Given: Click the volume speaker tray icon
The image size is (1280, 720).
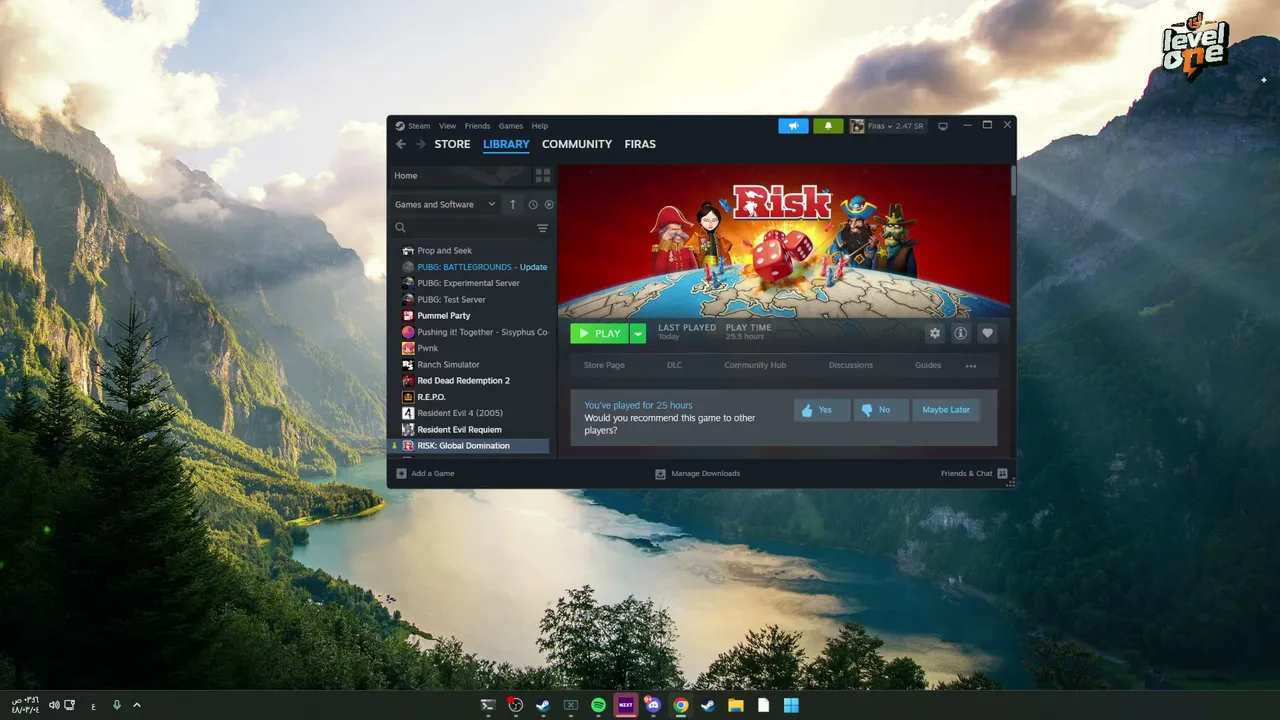Looking at the screenshot, I should 54,705.
